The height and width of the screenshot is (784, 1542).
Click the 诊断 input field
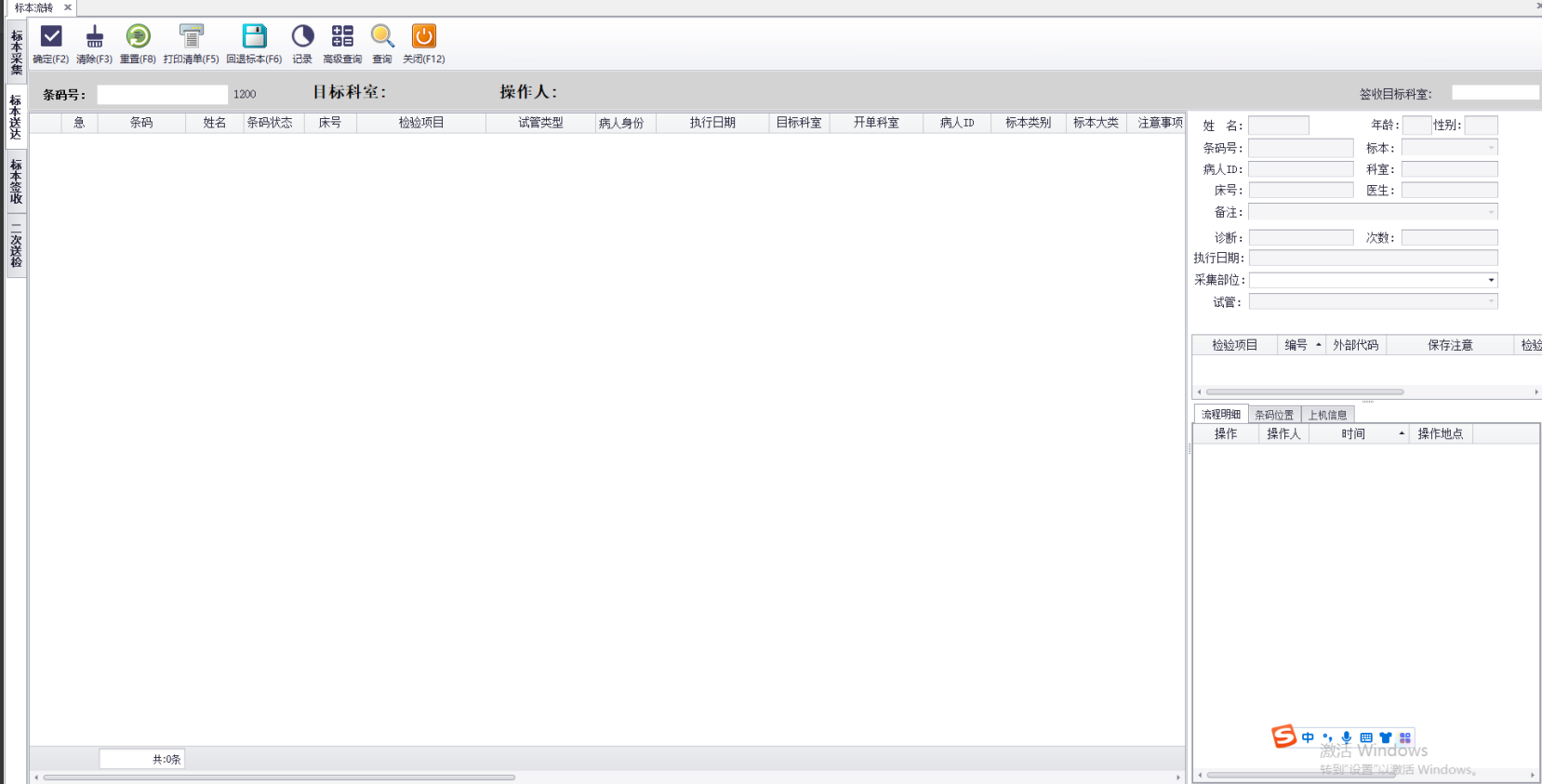pyautogui.click(x=1300, y=237)
